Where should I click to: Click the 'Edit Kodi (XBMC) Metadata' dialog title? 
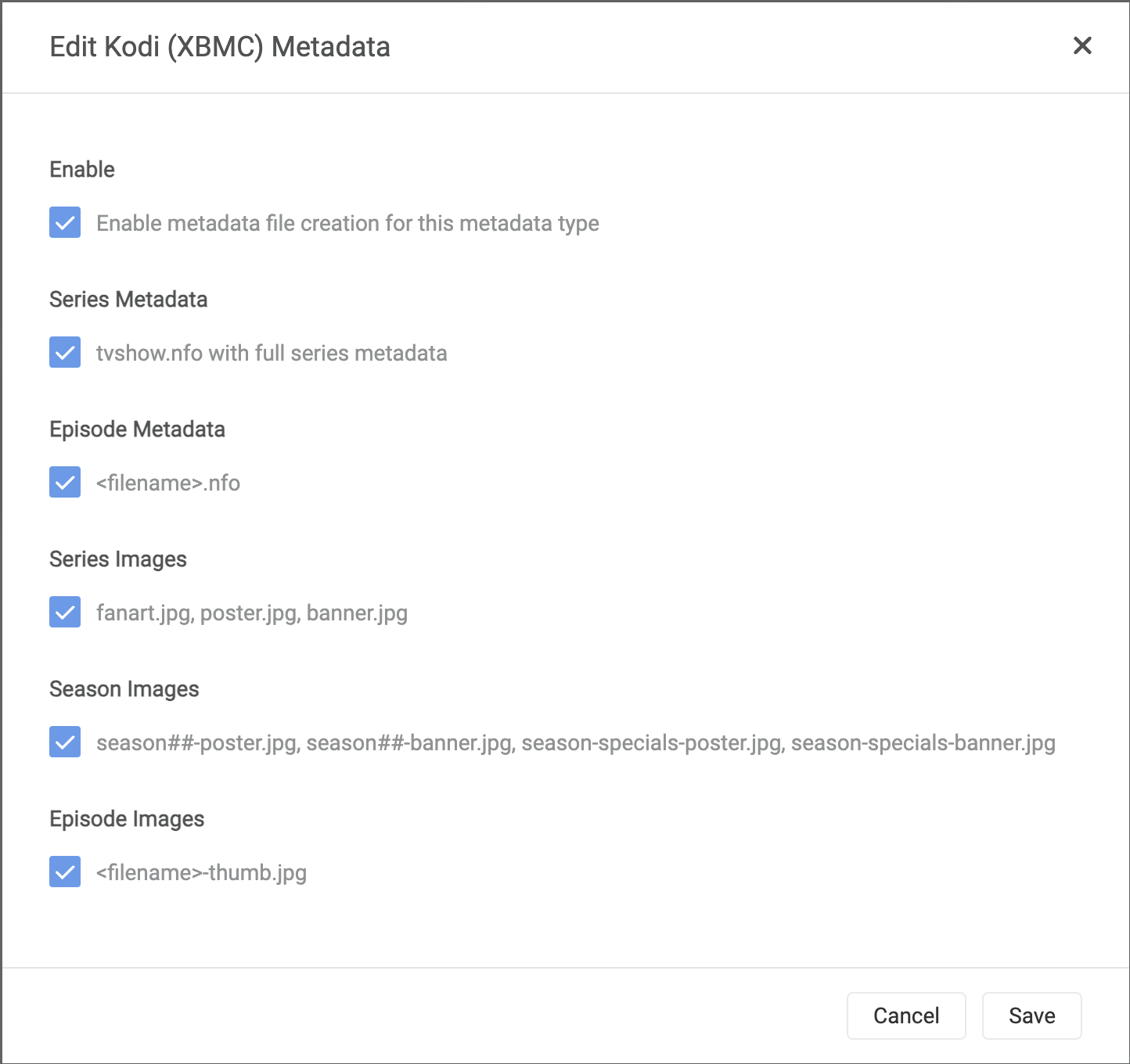(220, 47)
